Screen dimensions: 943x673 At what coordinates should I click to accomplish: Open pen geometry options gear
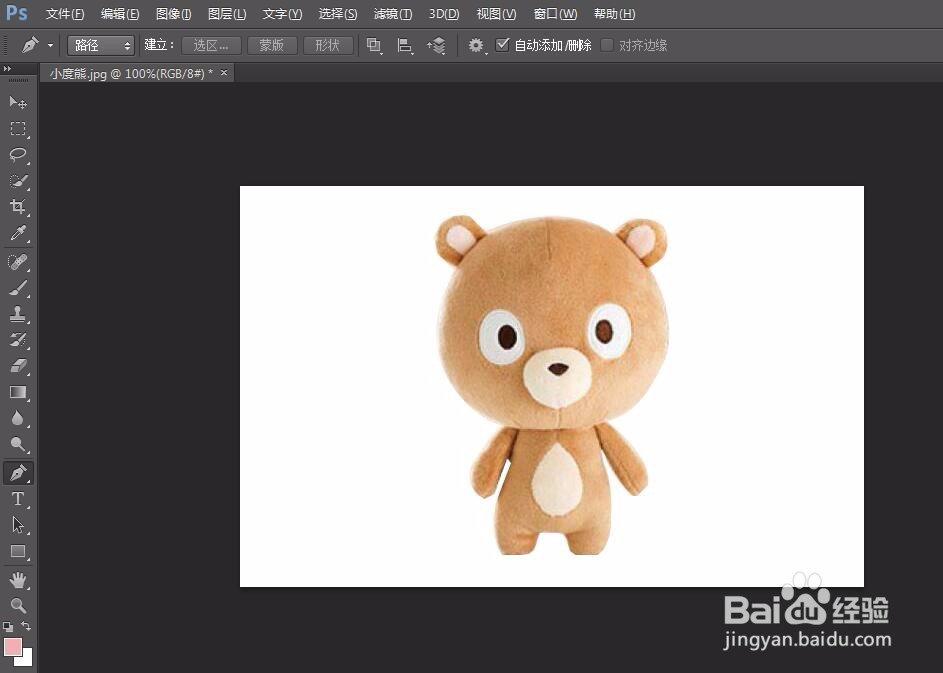point(476,45)
